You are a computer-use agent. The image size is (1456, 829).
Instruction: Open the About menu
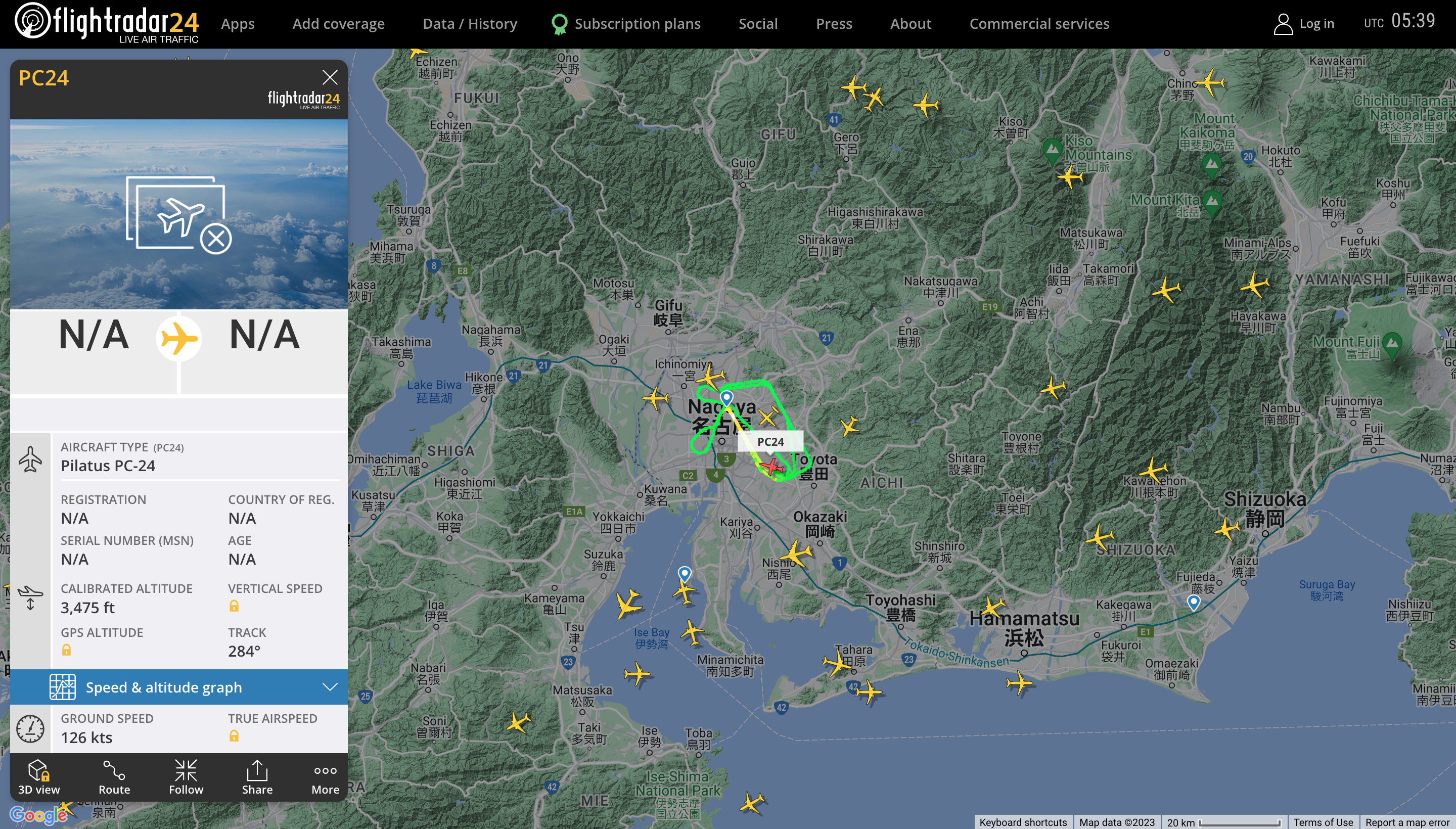click(x=911, y=24)
